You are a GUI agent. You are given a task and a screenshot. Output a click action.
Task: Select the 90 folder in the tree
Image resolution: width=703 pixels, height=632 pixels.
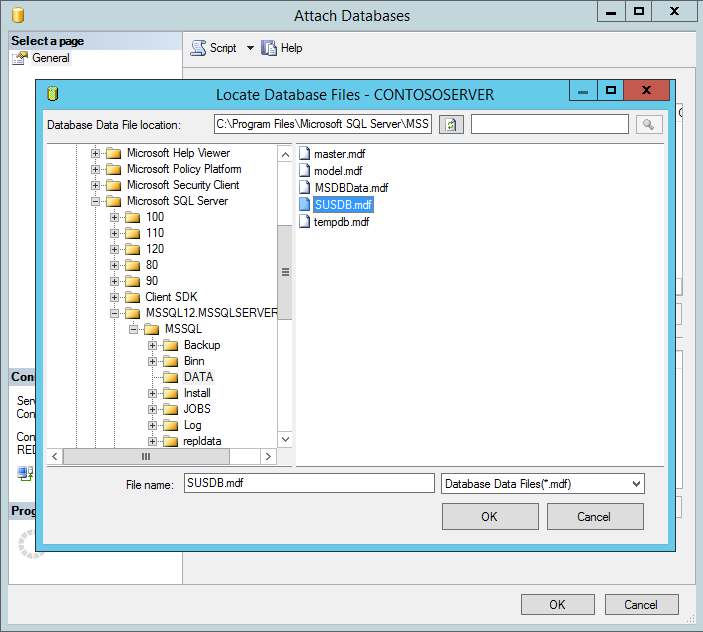coord(152,281)
